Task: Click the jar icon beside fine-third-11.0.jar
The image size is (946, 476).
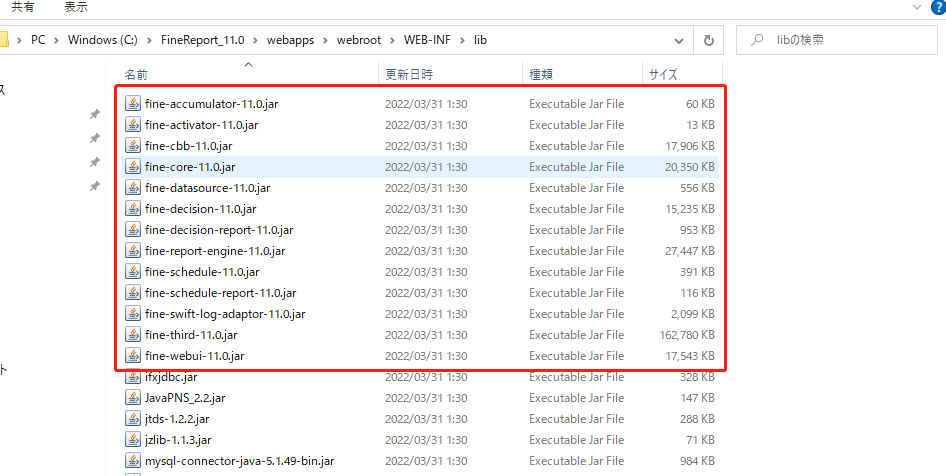Action: (x=132, y=334)
